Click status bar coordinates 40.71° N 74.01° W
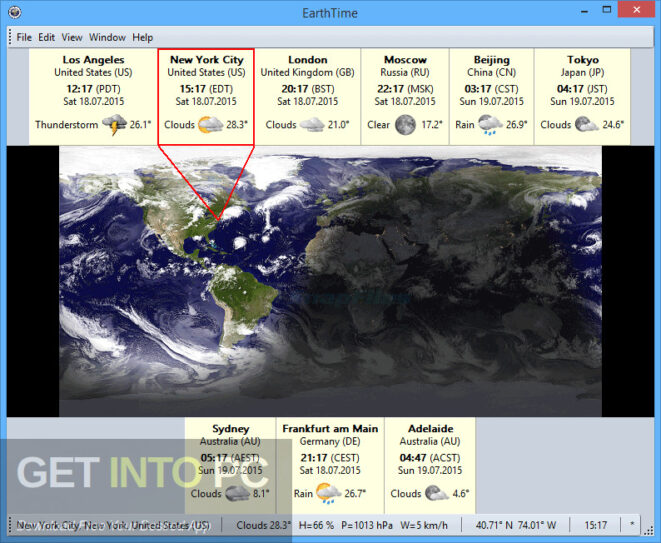This screenshot has width=661, height=543. pos(516,525)
